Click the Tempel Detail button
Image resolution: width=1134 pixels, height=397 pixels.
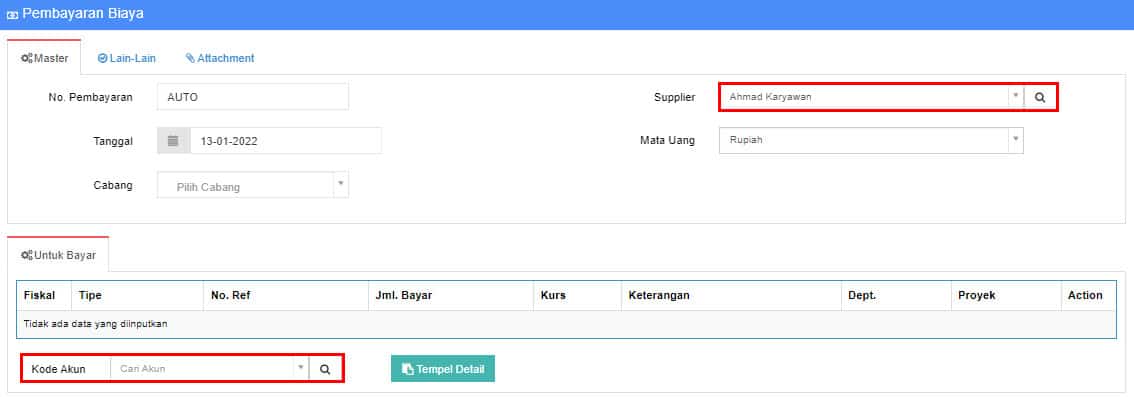pos(443,369)
